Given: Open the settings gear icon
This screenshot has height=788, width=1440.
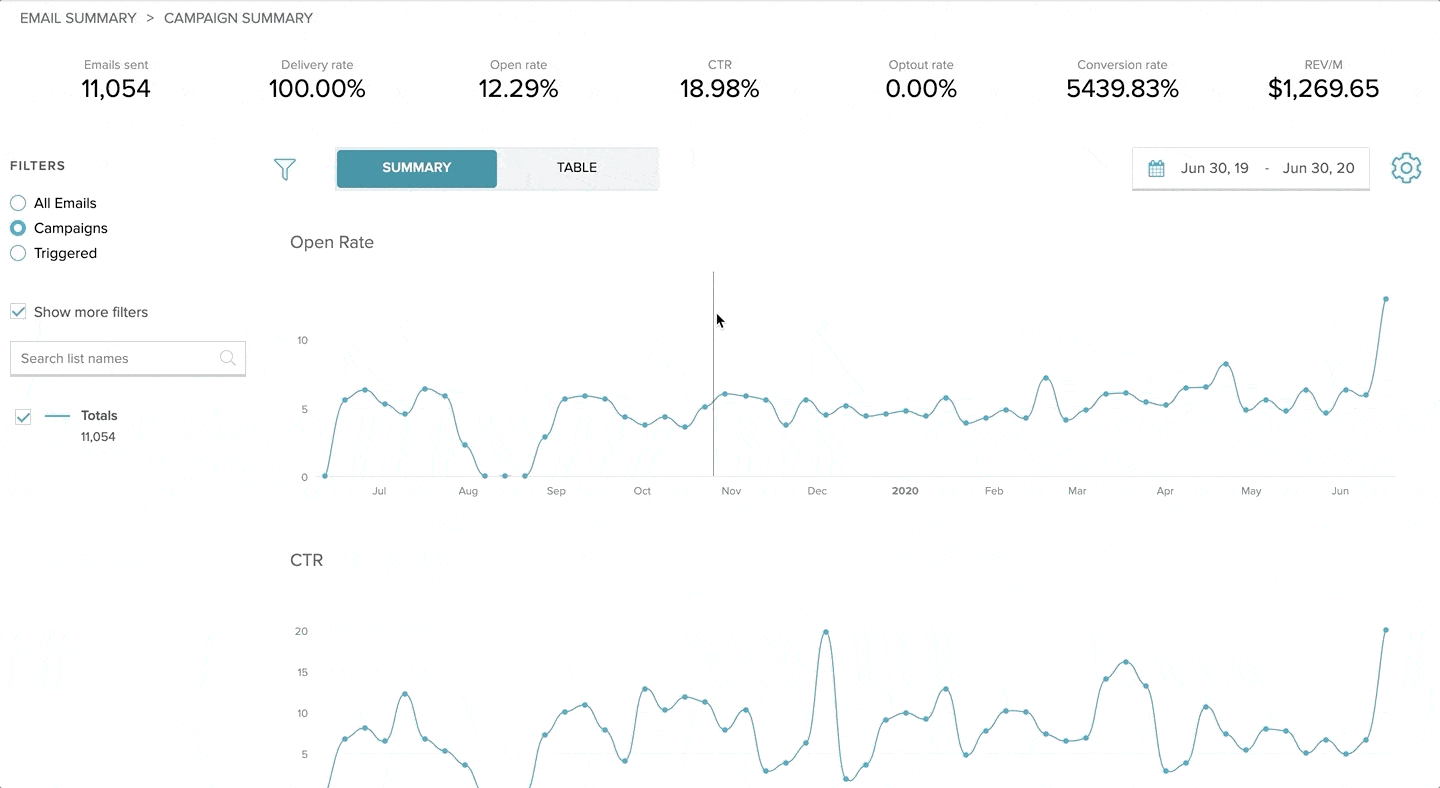Looking at the screenshot, I should click(1406, 168).
